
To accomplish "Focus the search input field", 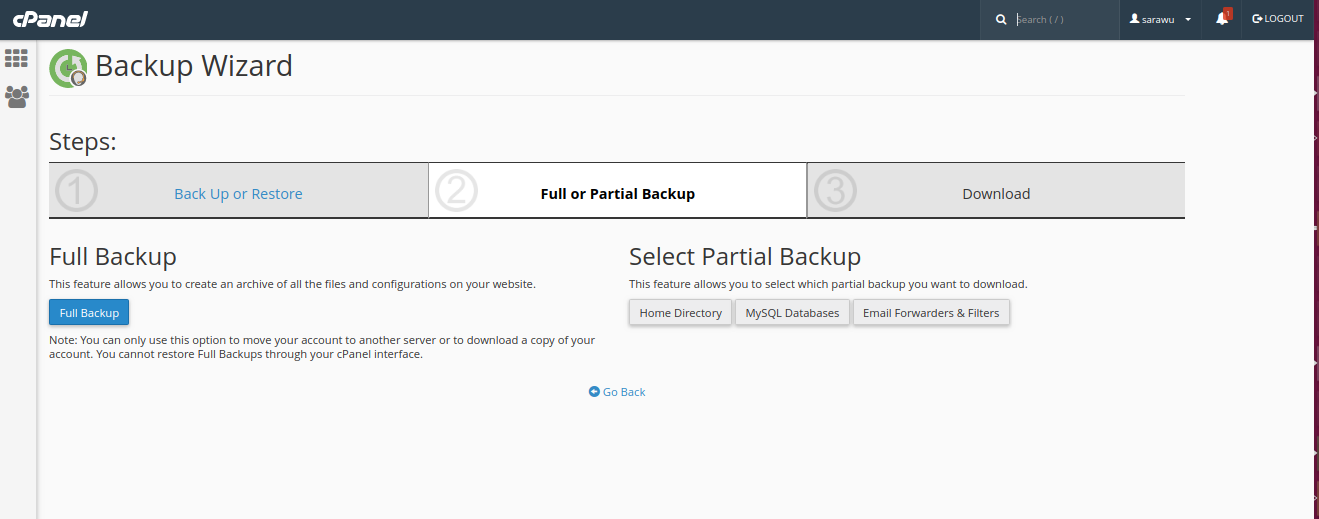I will pyautogui.click(x=1062, y=19).
